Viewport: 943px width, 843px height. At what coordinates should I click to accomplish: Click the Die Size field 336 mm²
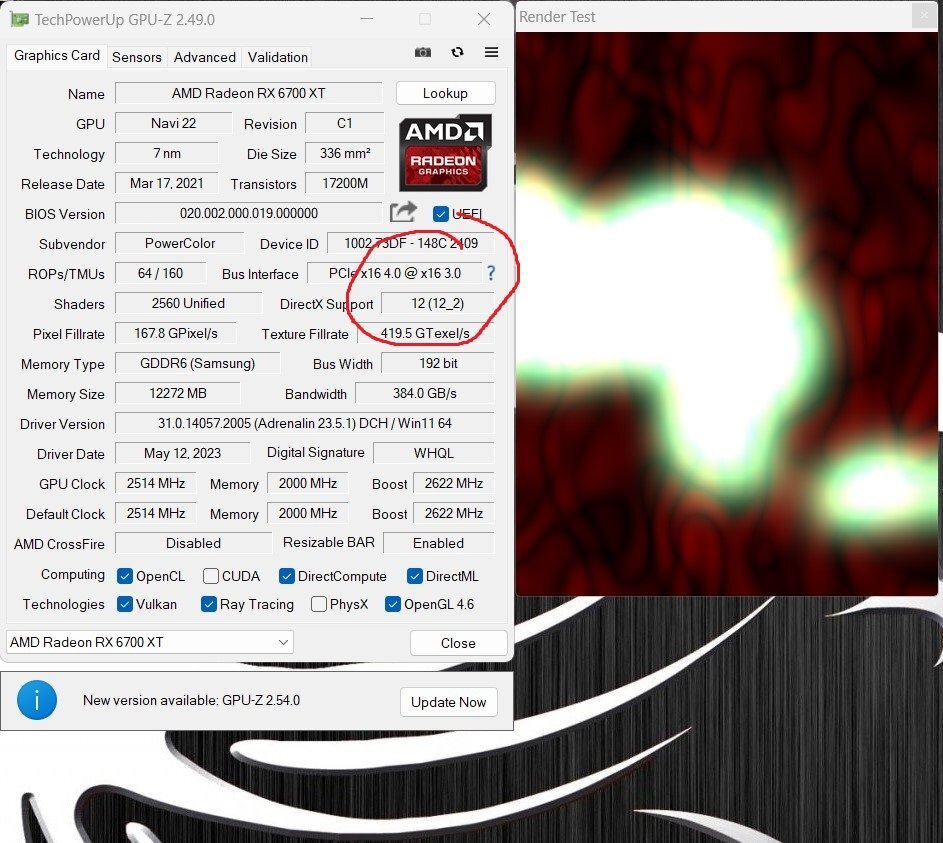point(345,153)
